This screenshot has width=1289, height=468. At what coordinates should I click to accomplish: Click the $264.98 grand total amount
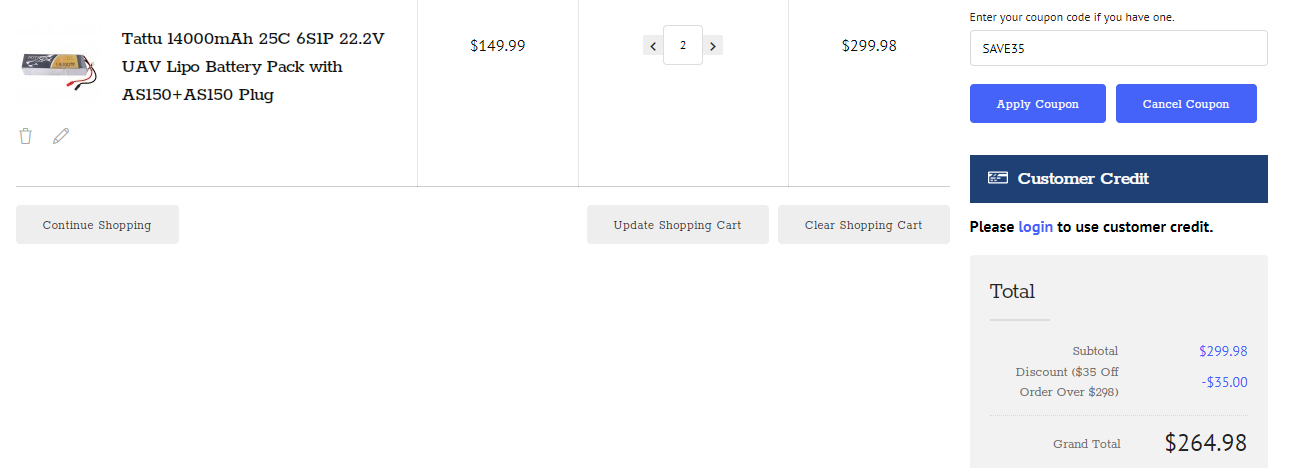point(1205,443)
